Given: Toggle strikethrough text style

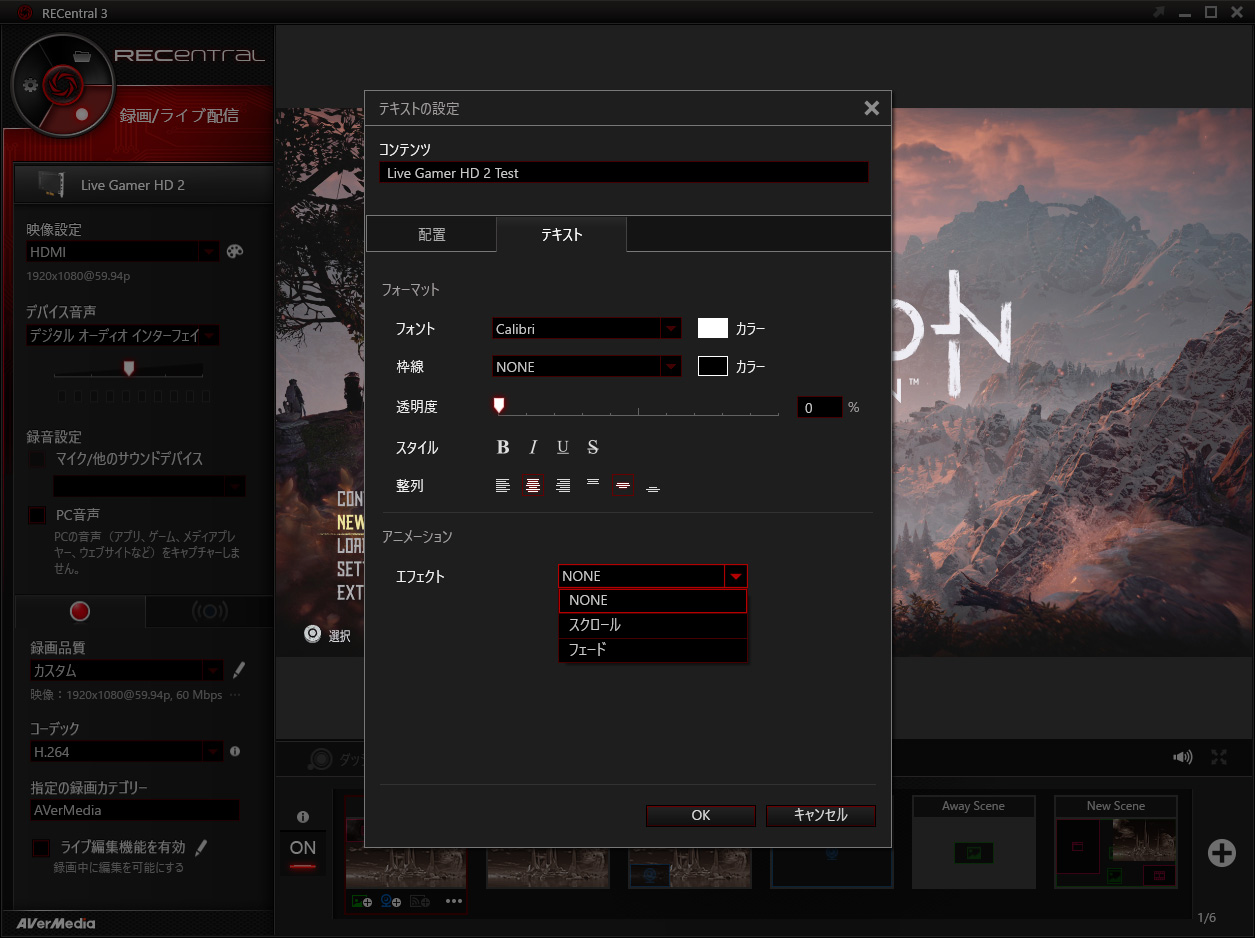Looking at the screenshot, I should (x=593, y=447).
